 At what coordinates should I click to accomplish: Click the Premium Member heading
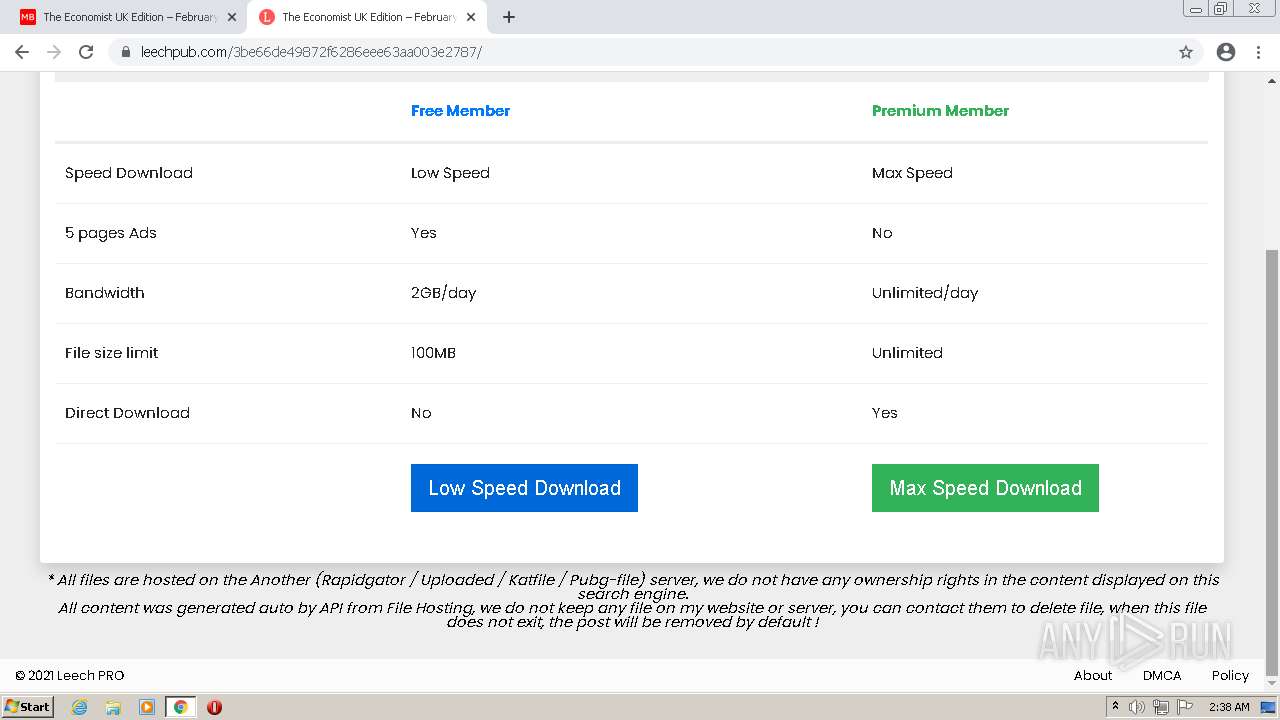[x=940, y=111]
